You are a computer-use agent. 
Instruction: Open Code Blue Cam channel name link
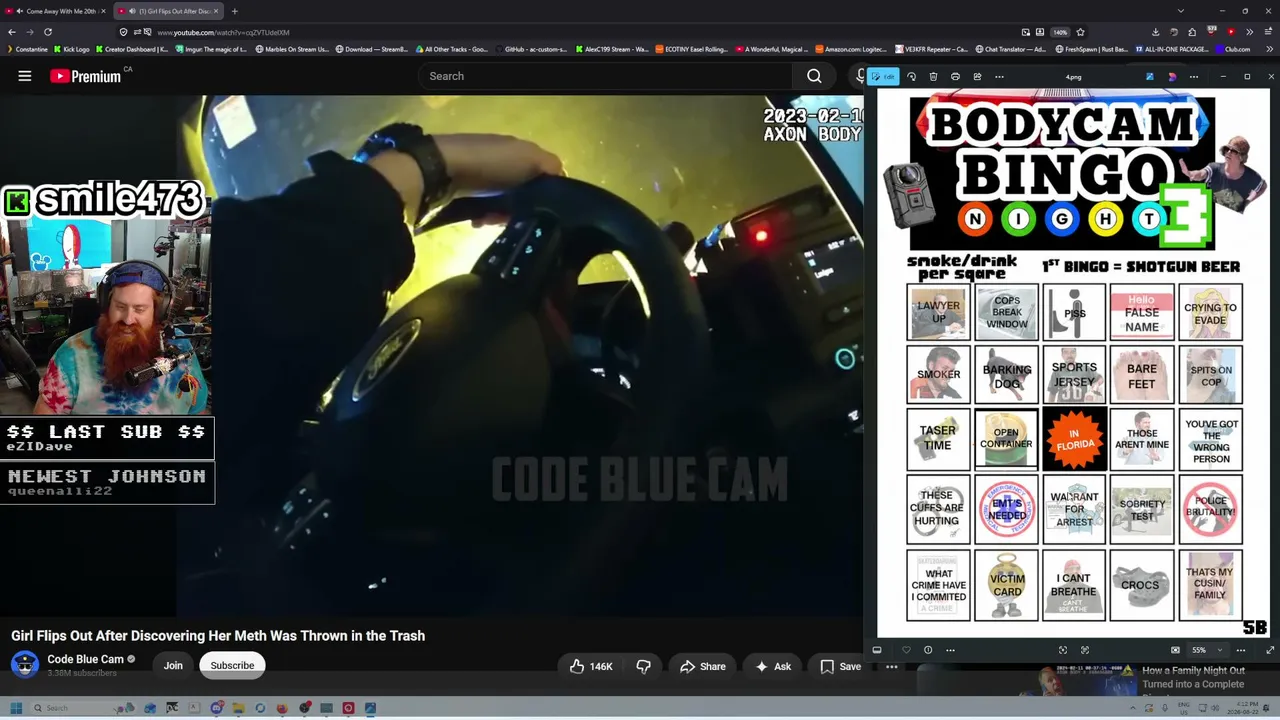pyautogui.click(x=86, y=659)
